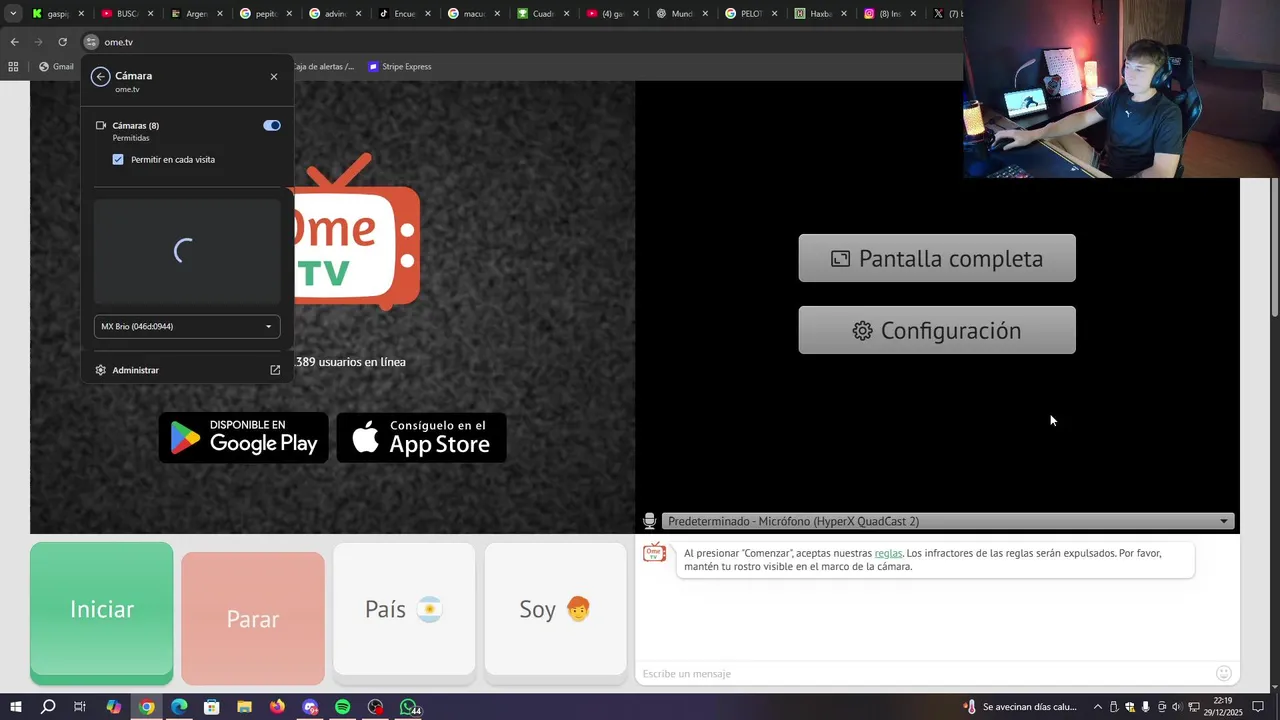Show hidden system tray icons
The width and height of the screenshot is (1280, 720).
[1097, 707]
